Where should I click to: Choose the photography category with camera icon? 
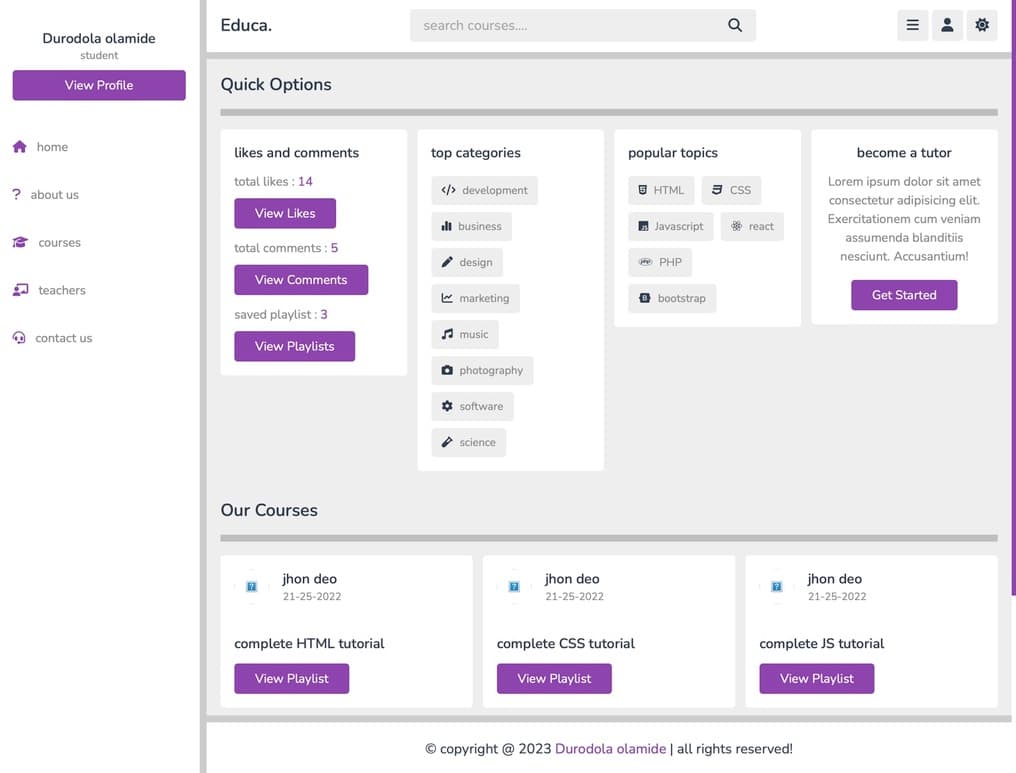(482, 370)
